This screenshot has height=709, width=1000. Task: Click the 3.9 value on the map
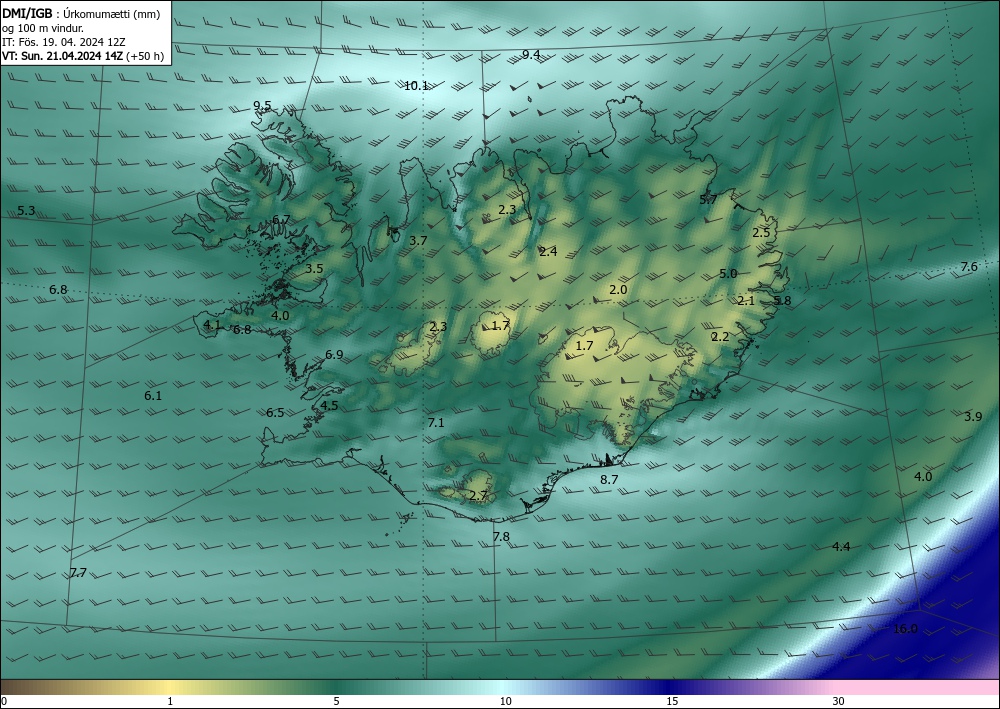coord(973,416)
